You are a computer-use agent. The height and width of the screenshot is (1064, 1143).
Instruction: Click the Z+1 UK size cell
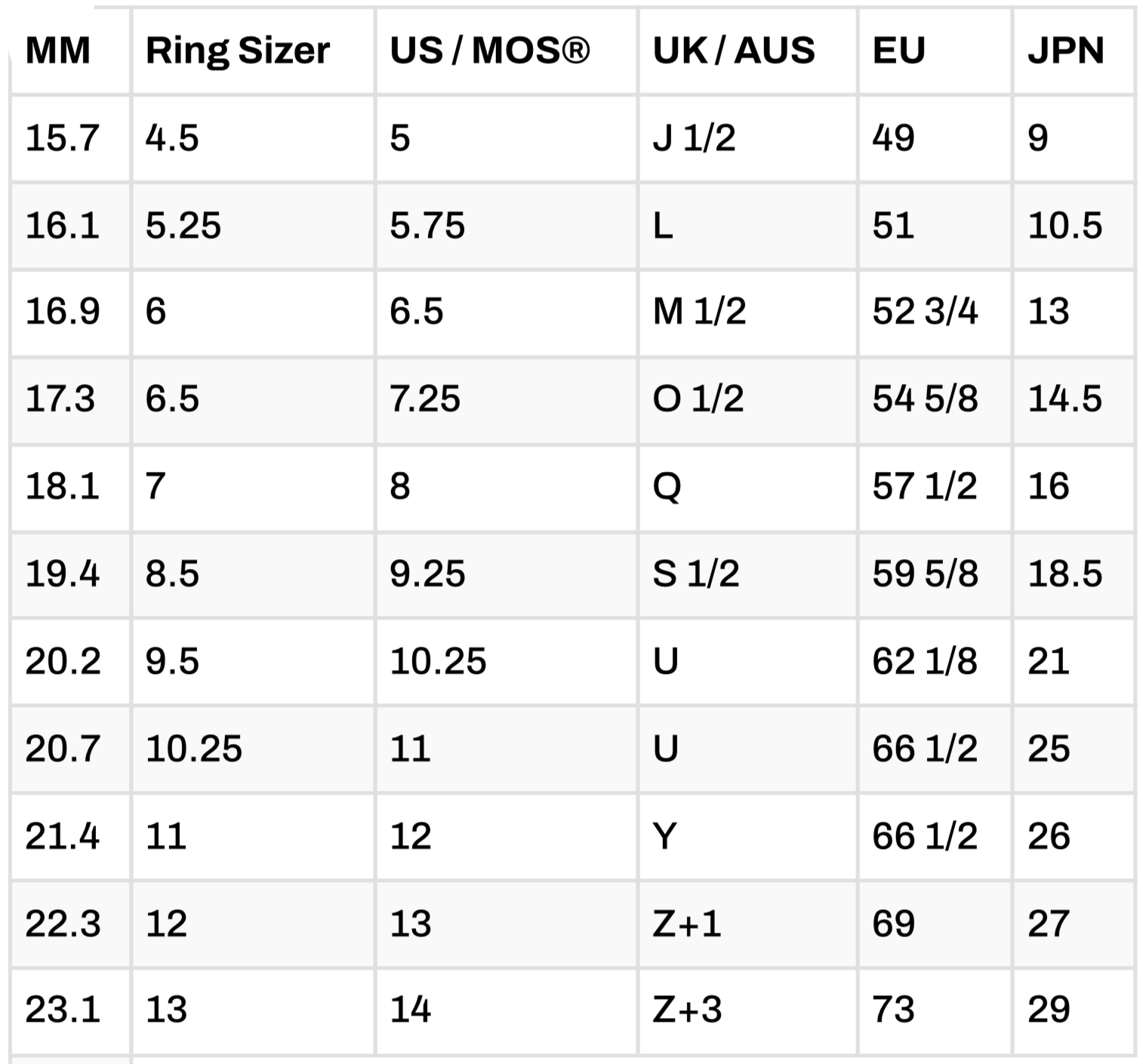pos(687,924)
